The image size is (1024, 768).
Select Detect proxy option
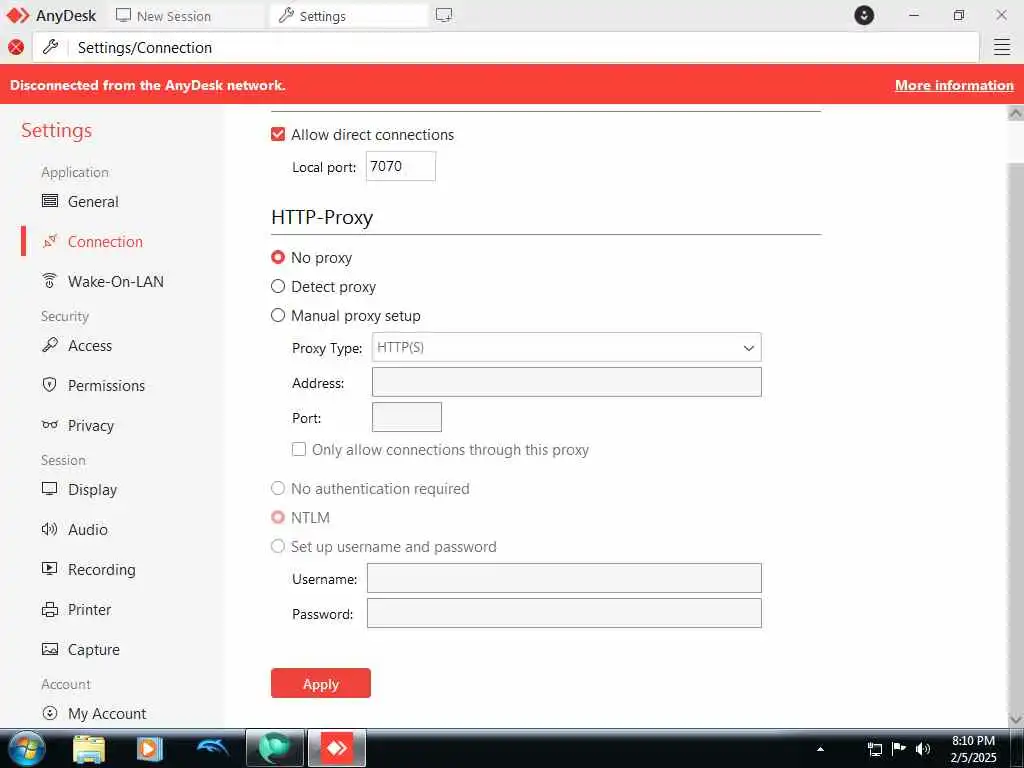278,286
